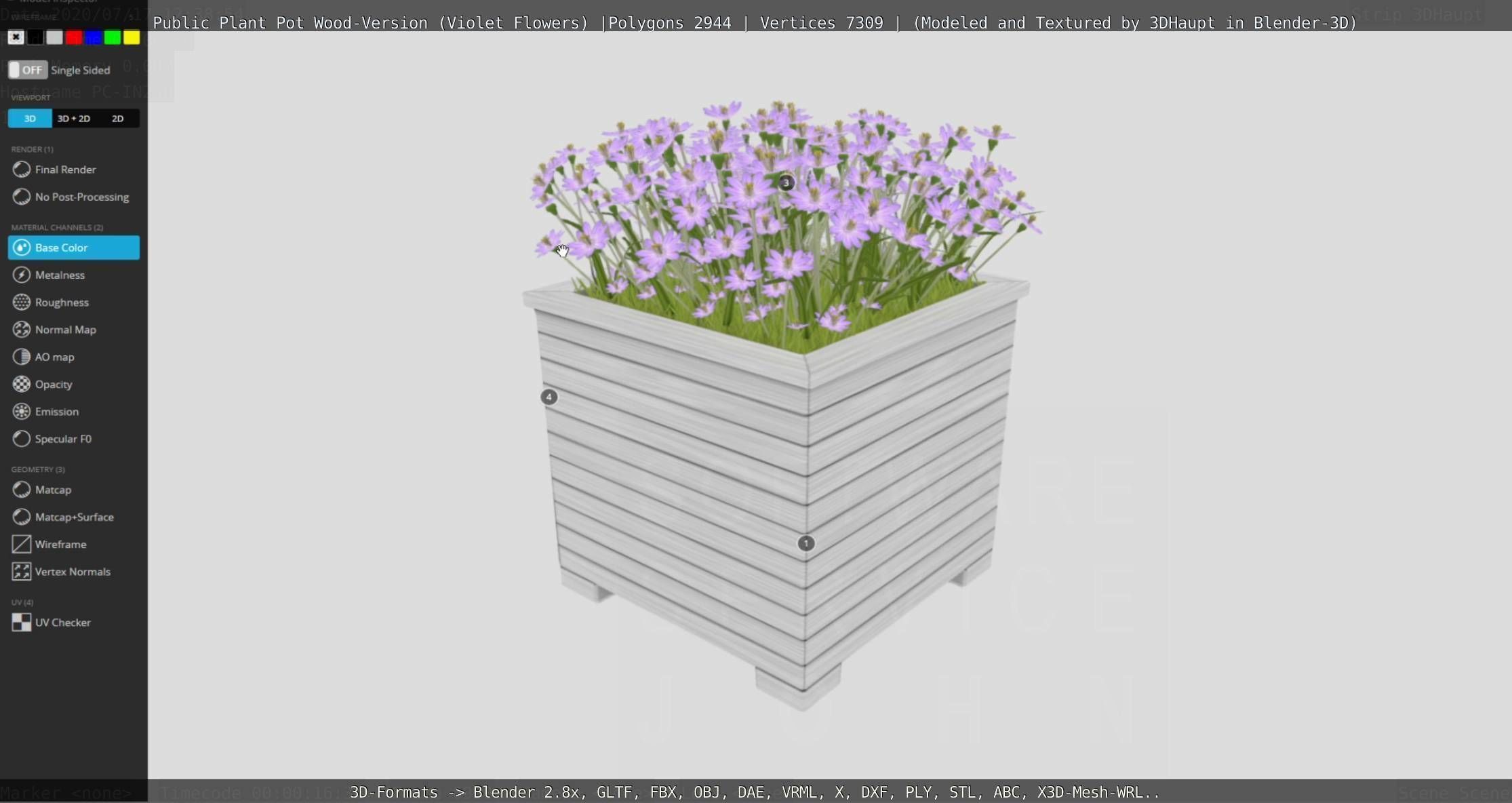Show the Wireframe geometry icon
Screen dimensions: 1512x803
click(x=22, y=544)
